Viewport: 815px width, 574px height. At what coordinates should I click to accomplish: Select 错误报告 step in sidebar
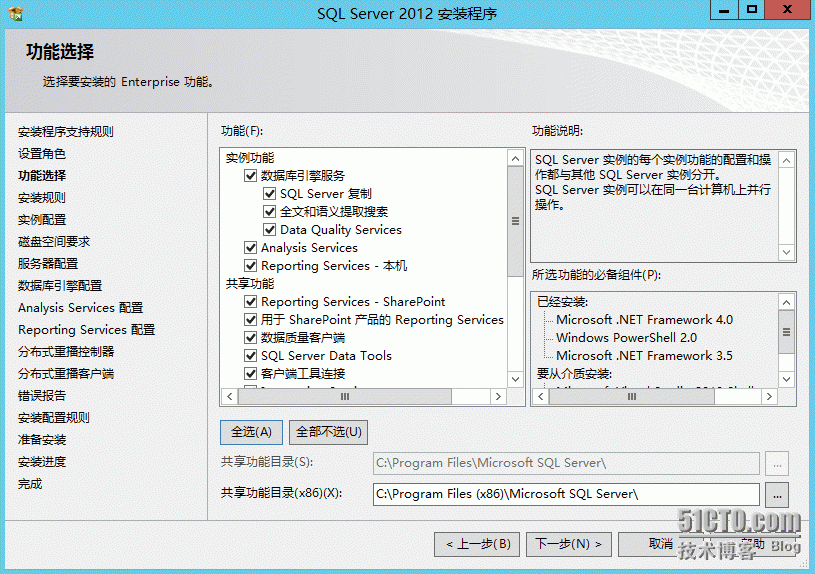click(x=42, y=396)
